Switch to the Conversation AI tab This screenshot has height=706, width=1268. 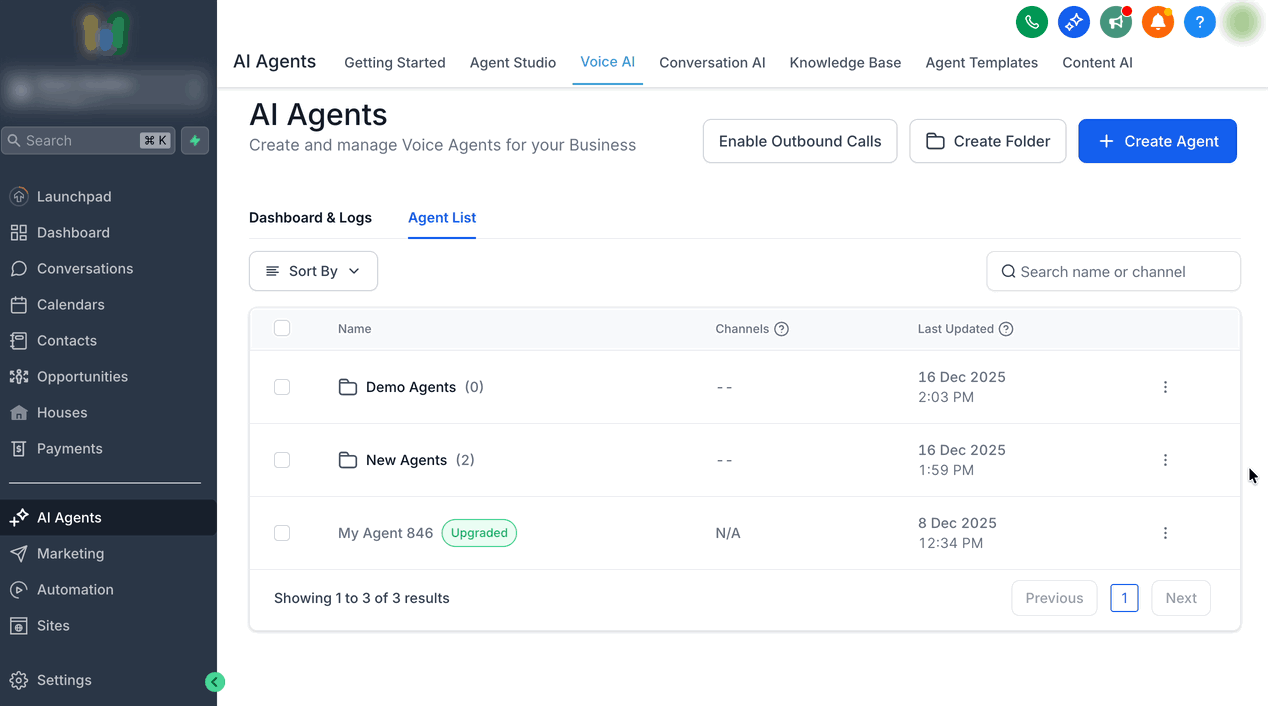[x=712, y=62]
